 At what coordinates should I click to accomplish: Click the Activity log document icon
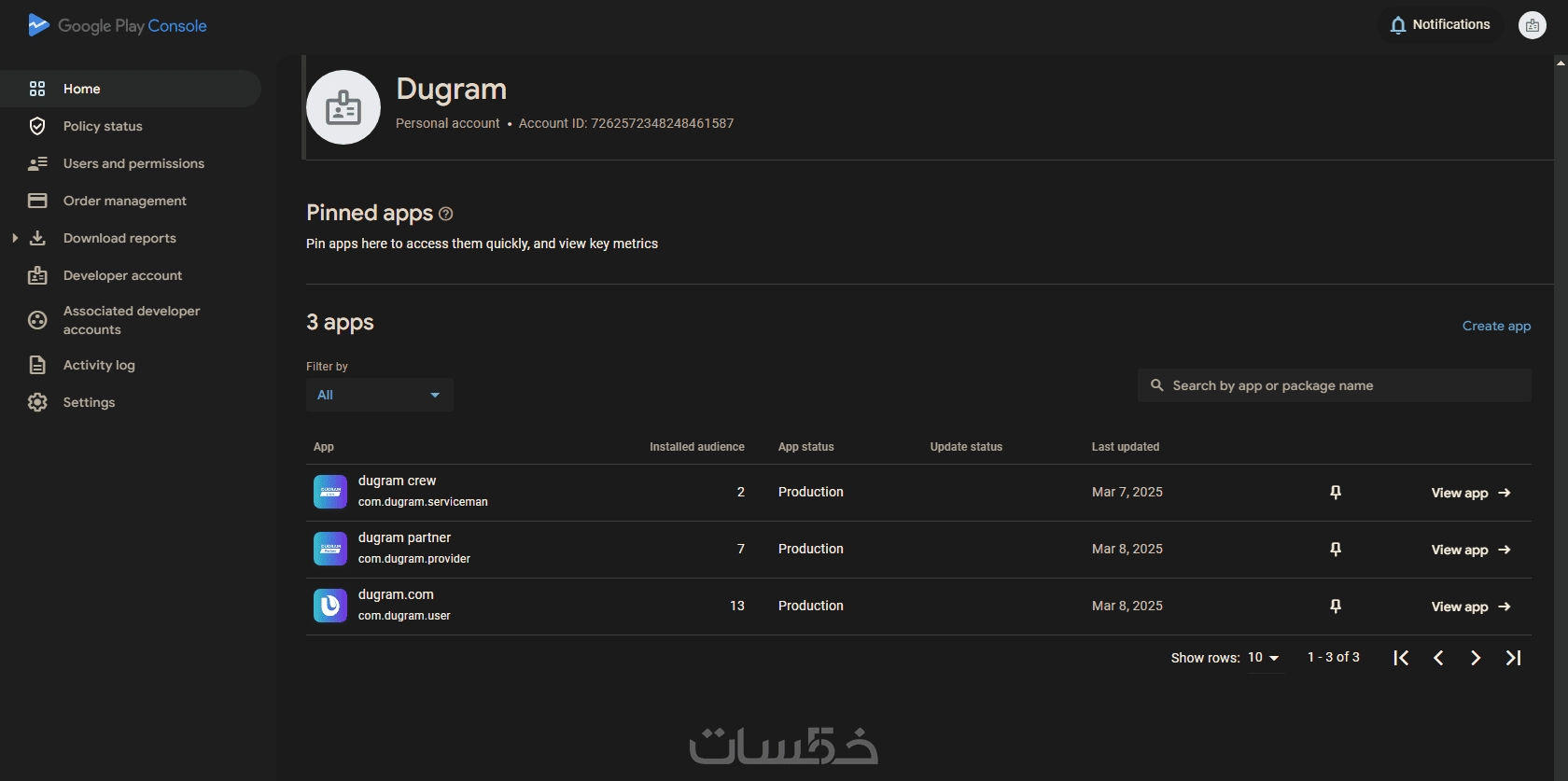37,365
